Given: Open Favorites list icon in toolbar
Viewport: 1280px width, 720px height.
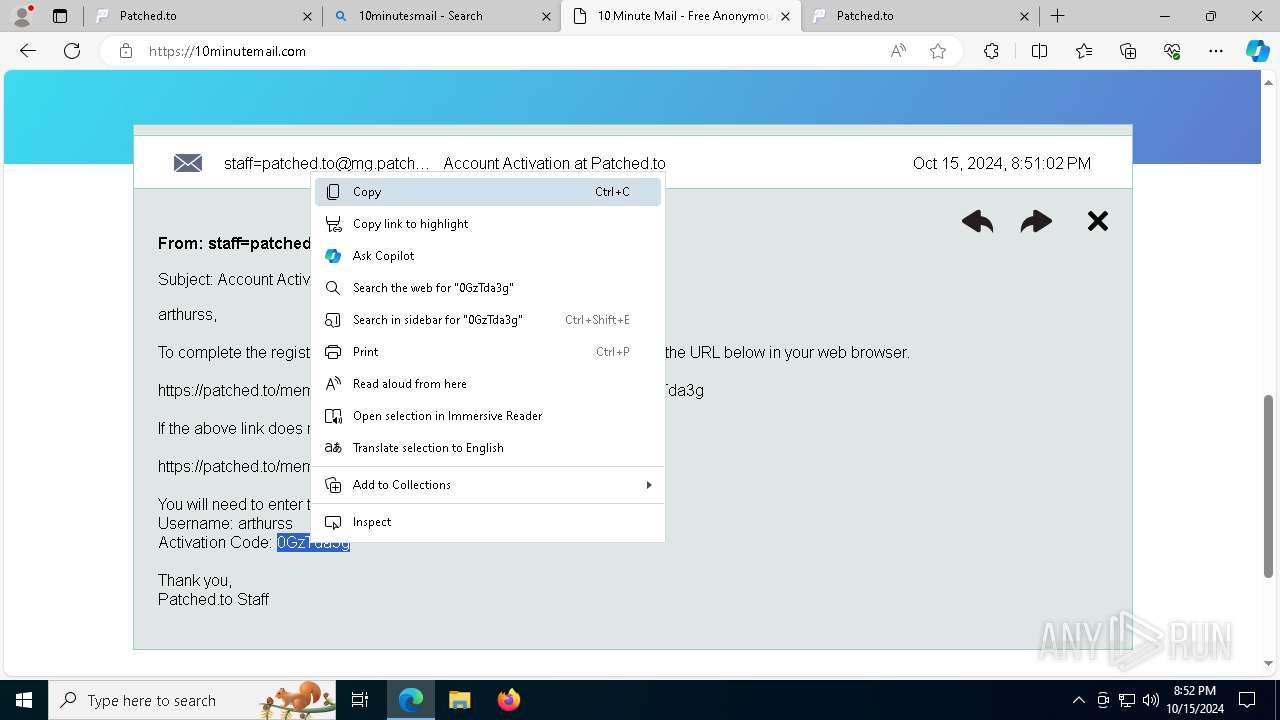Looking at the screenshot, I should coord(1084,51).
